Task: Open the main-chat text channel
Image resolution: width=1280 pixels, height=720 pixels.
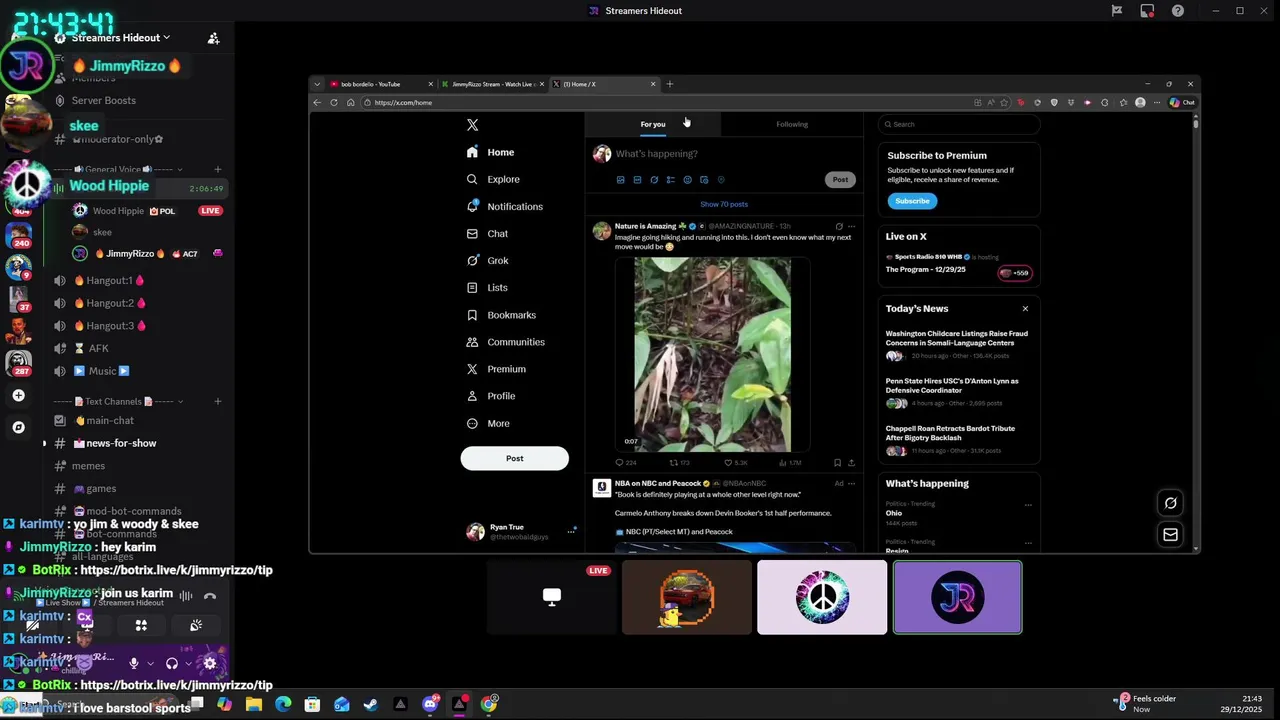Action: 110,421
